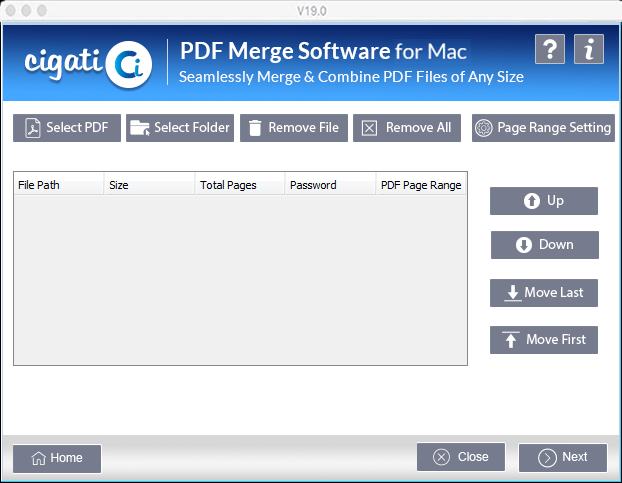The height and width of the screenshot is (483, 622).
Task: Click the Cigati logo in the header
Action: coord(88,63)
